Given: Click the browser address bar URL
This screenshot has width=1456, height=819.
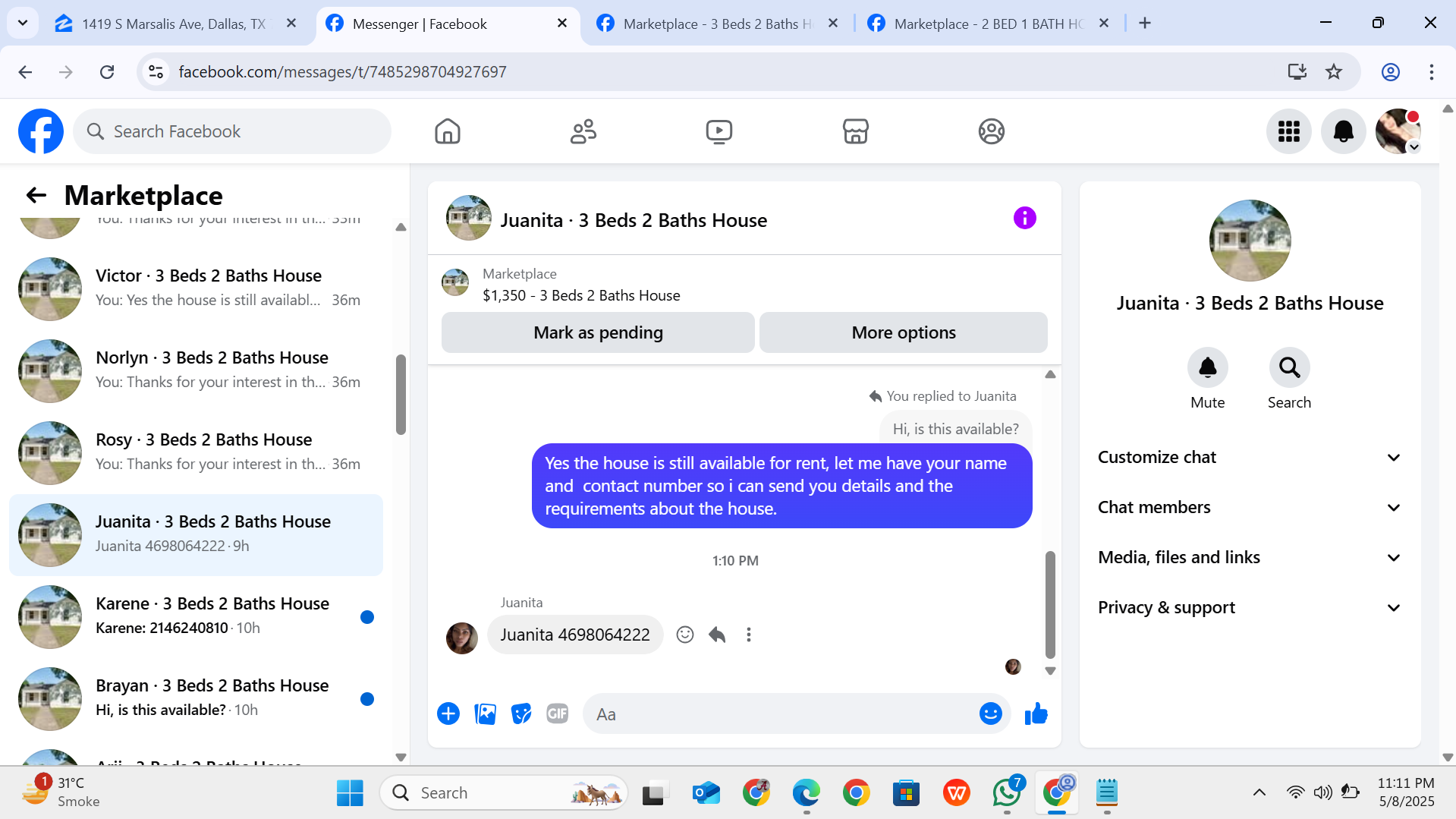Looking at the screenshot, I should (342, 72).
